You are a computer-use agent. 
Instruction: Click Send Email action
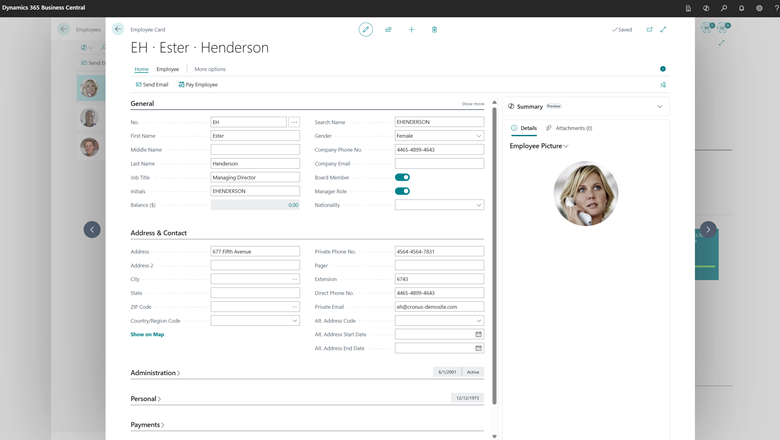(x=152, y=85)
